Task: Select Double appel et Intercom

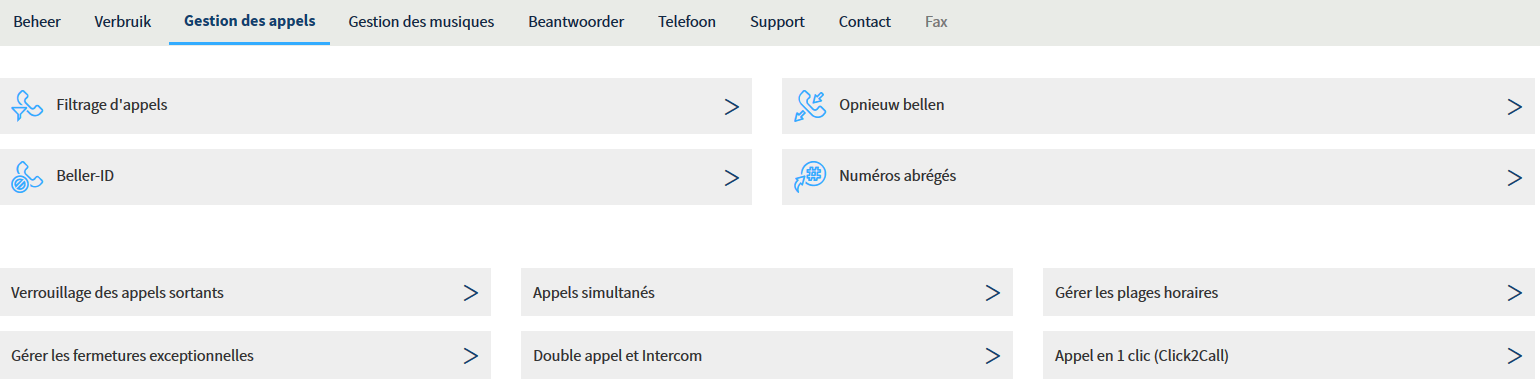Action: tap(767, 355)
